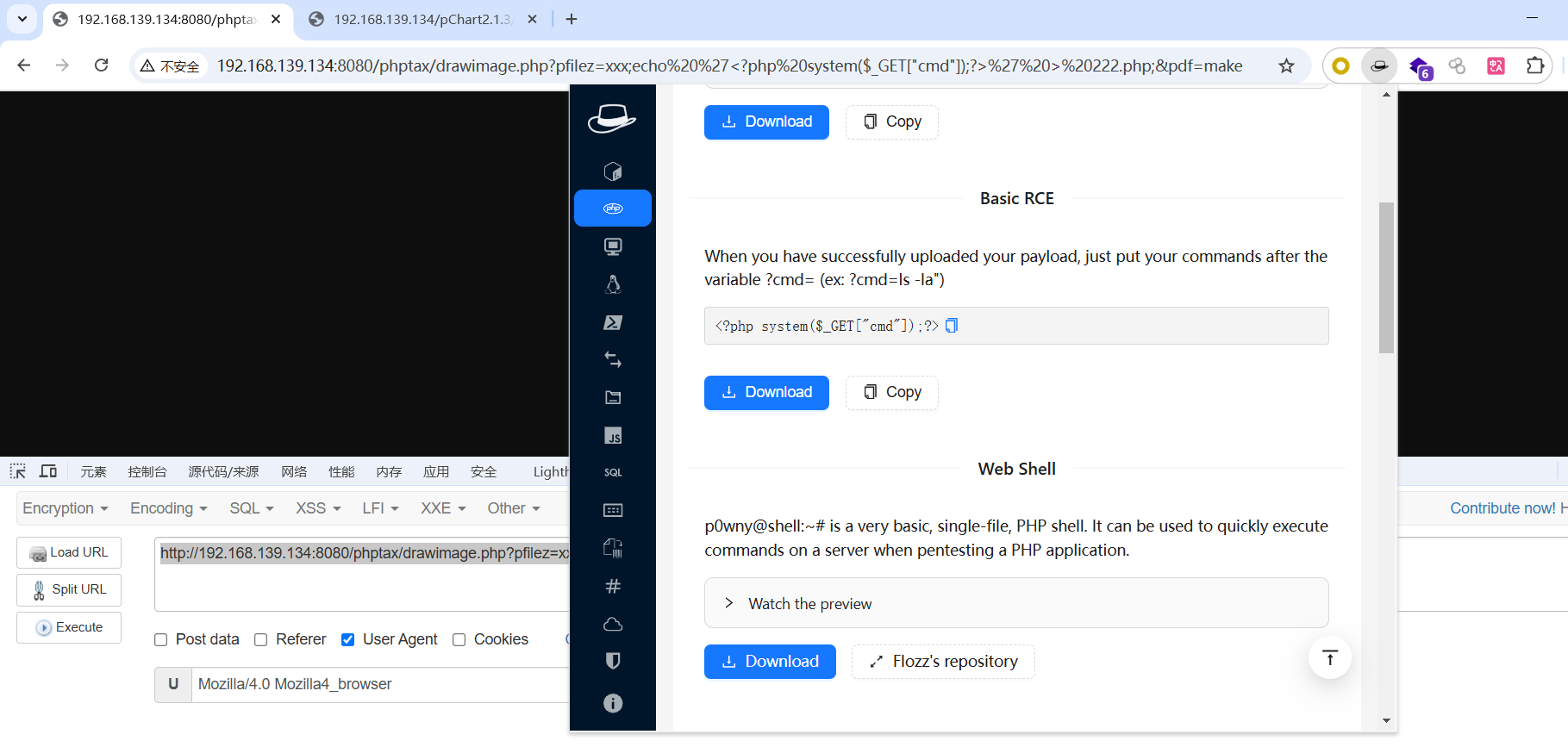Open the Encryption dropdown menu
Image resolution: width=1568 pixels, height=747 pixels.
click(66, 508)
